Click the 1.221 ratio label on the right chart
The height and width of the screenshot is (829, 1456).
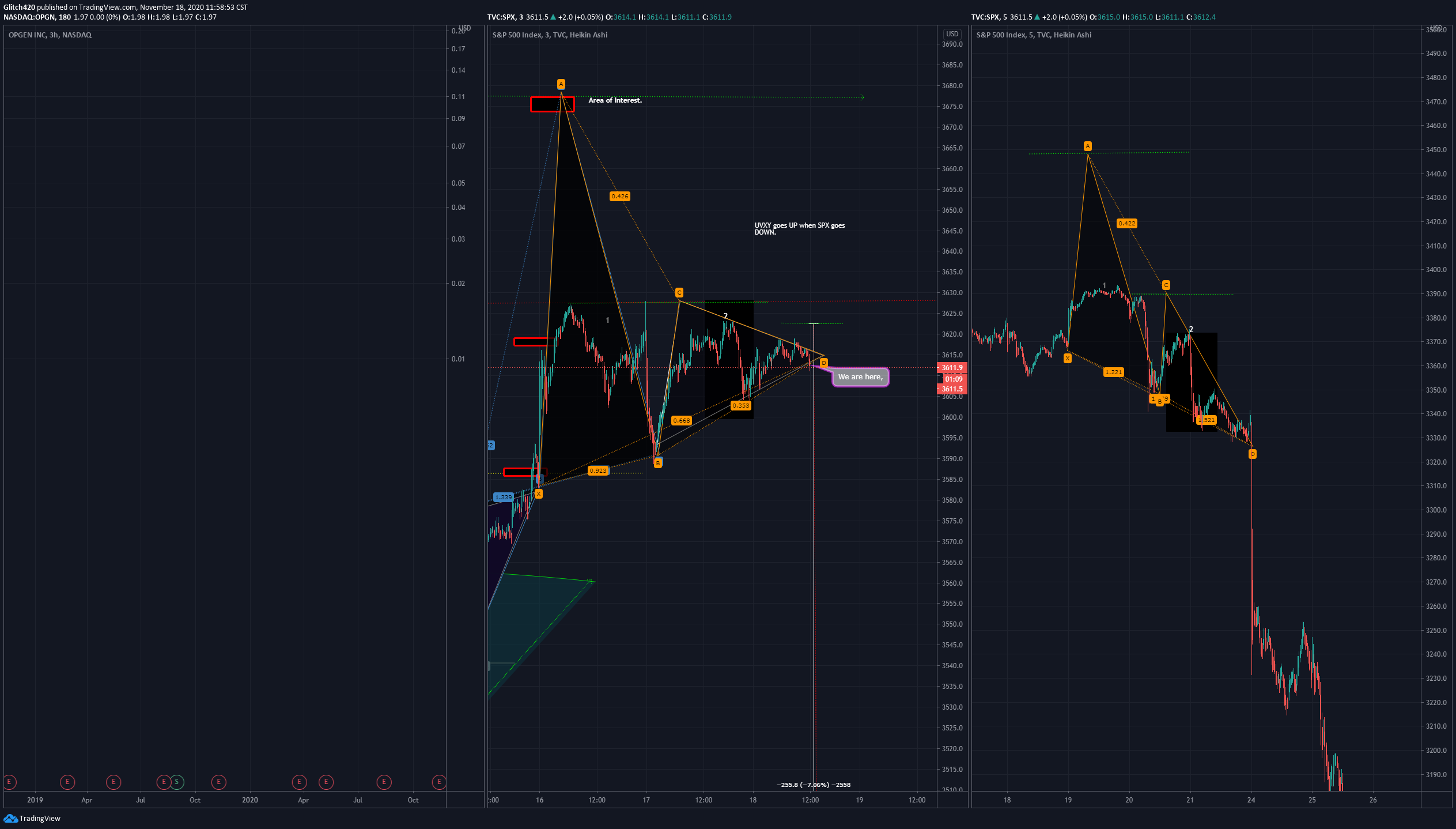tap(1114, 372)
